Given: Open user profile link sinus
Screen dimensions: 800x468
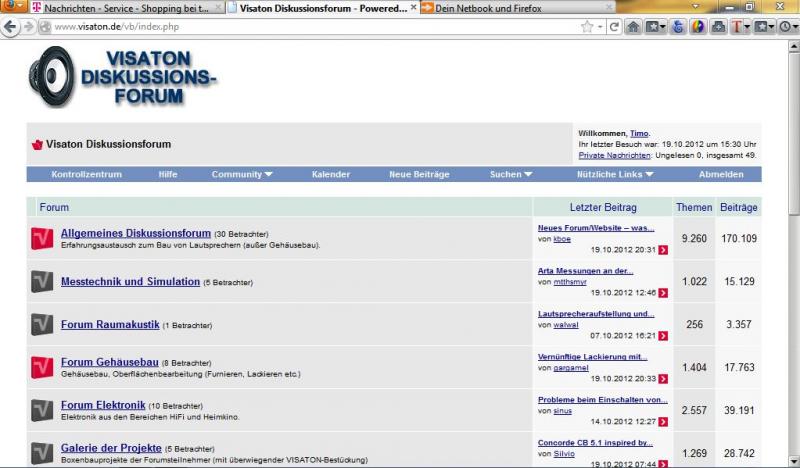Looking at the screenshot, I should coord(562,410).
